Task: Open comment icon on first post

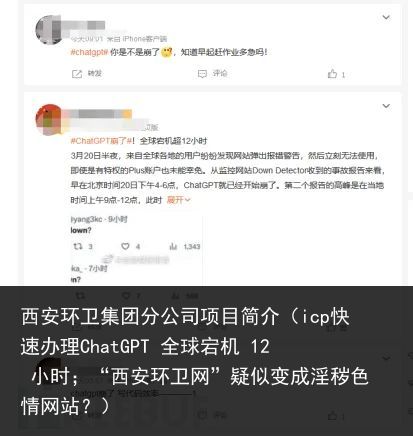Action: pyautogui.click(x=202, y=74)
